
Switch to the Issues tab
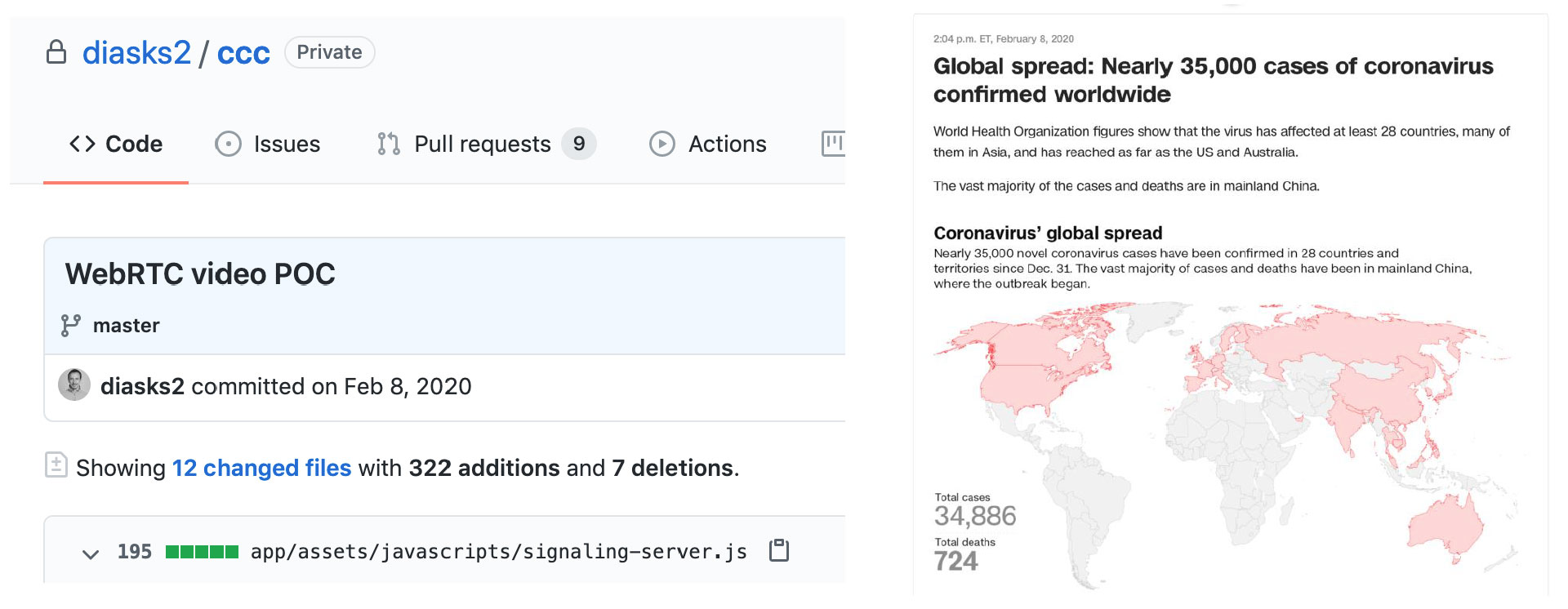click(x=268, y=144)
